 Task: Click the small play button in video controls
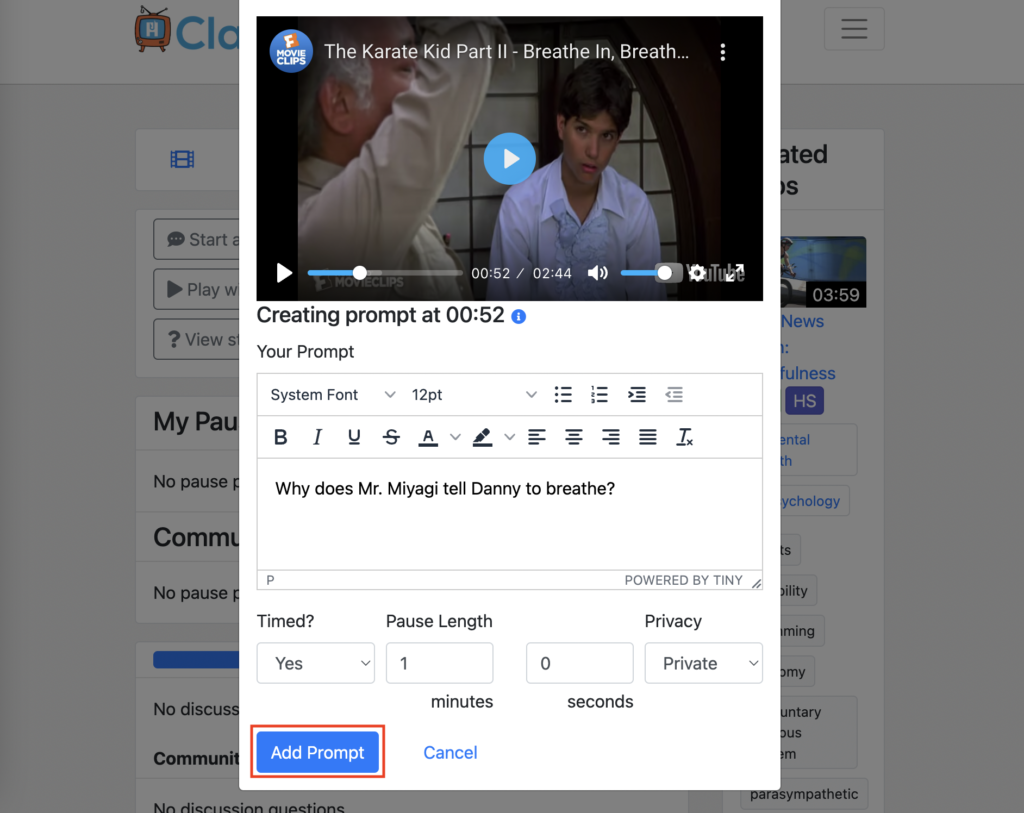click(284, 273)
